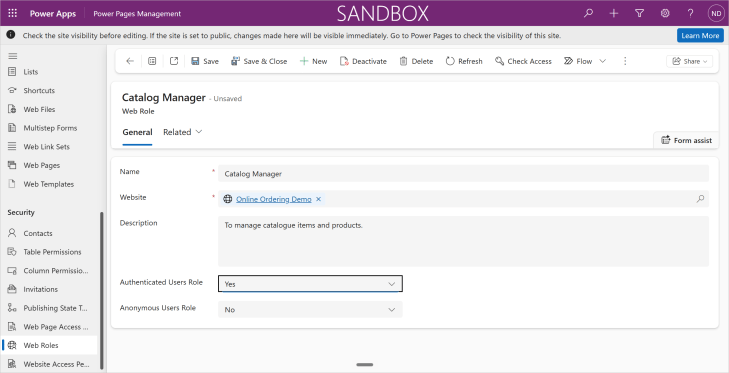Create a New web role record

pyautogui.click(x=313, y=61)
